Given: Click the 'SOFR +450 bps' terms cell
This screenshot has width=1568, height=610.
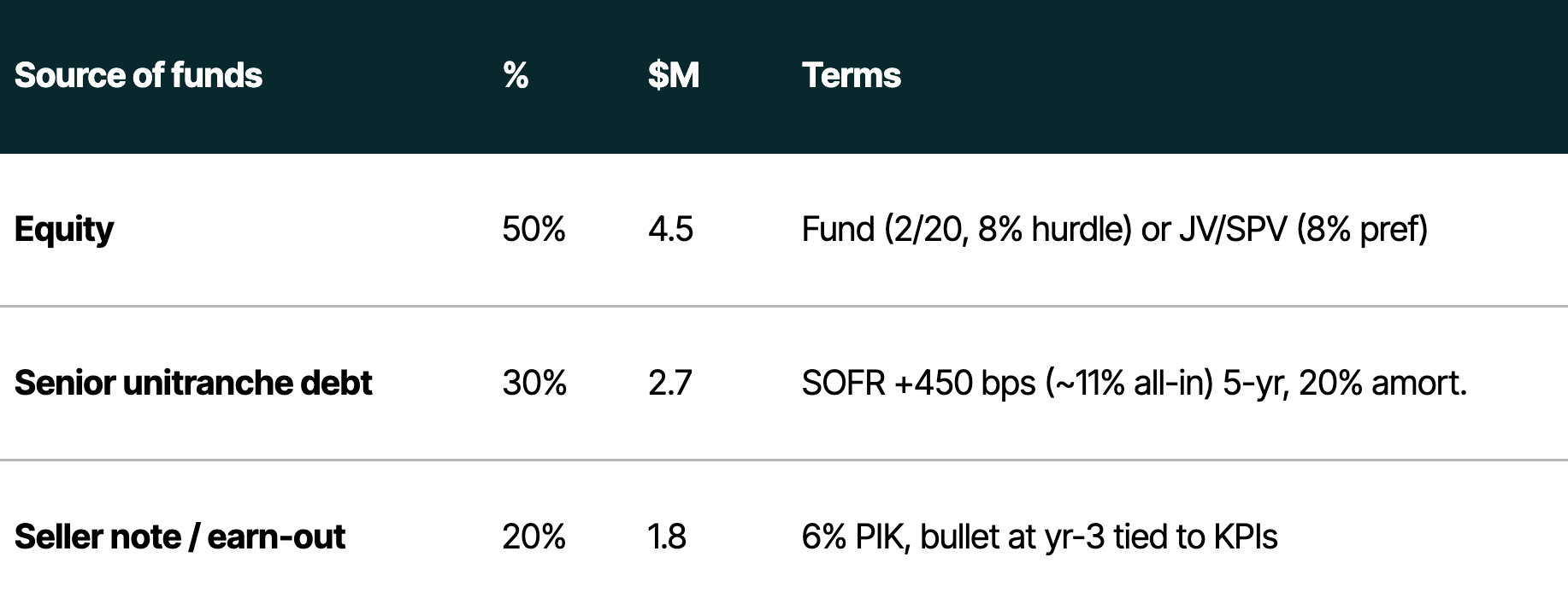Looking at the screenshot, I should pyautogui.click(x=918, y=383).
